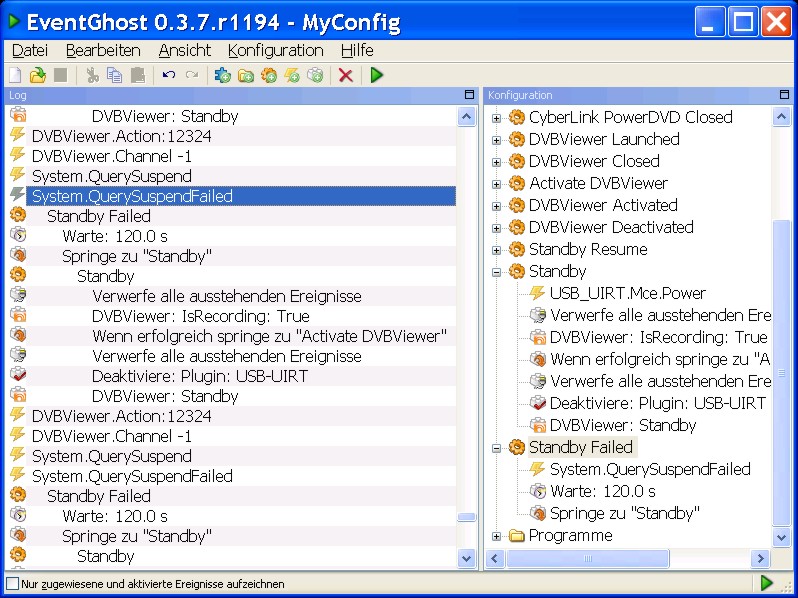Click the Konfiguration scroll left arrow

[494, 558]
